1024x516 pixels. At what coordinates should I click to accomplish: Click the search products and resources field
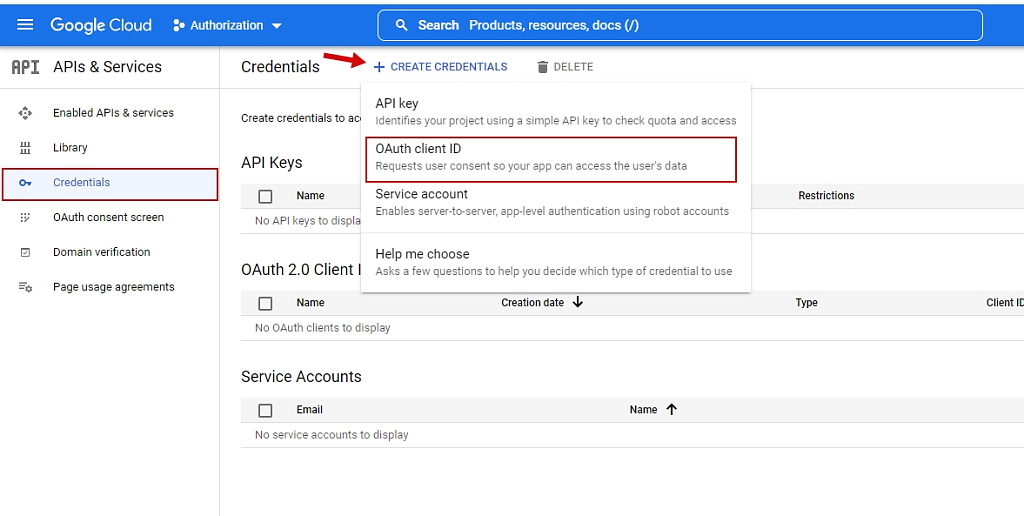click(680, 25)
